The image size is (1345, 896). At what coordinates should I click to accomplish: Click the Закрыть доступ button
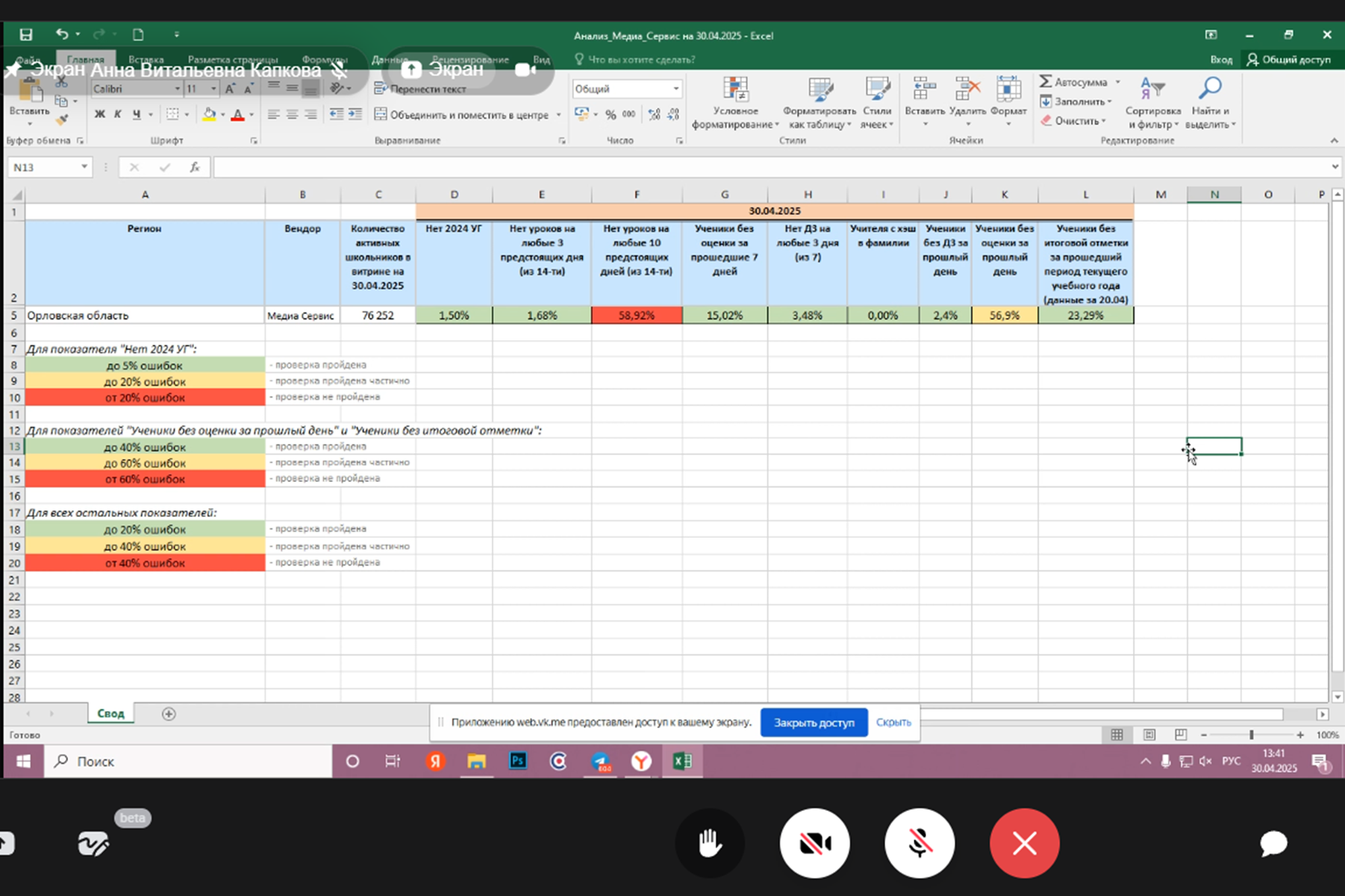coord(814,722)
